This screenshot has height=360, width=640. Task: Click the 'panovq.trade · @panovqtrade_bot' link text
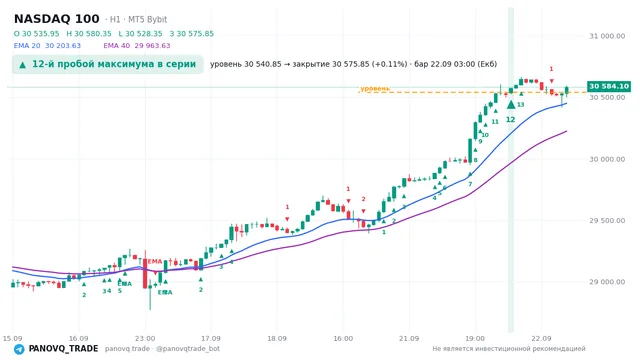pyautogui.click(x=162, y=349)
